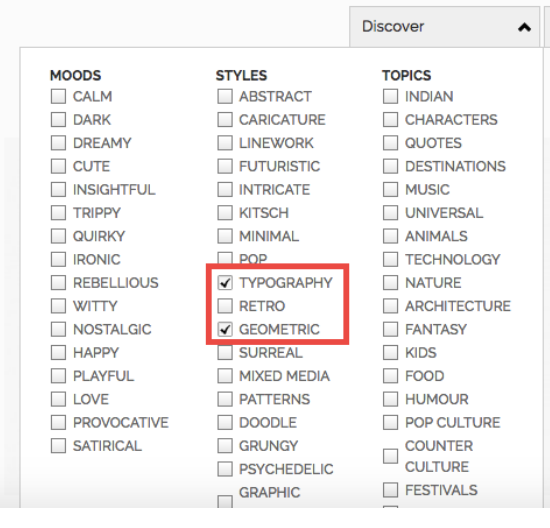Check the ANIMALS topic checkbox
The width and height of the screenshot is (550, 528).
click(390, 236)
